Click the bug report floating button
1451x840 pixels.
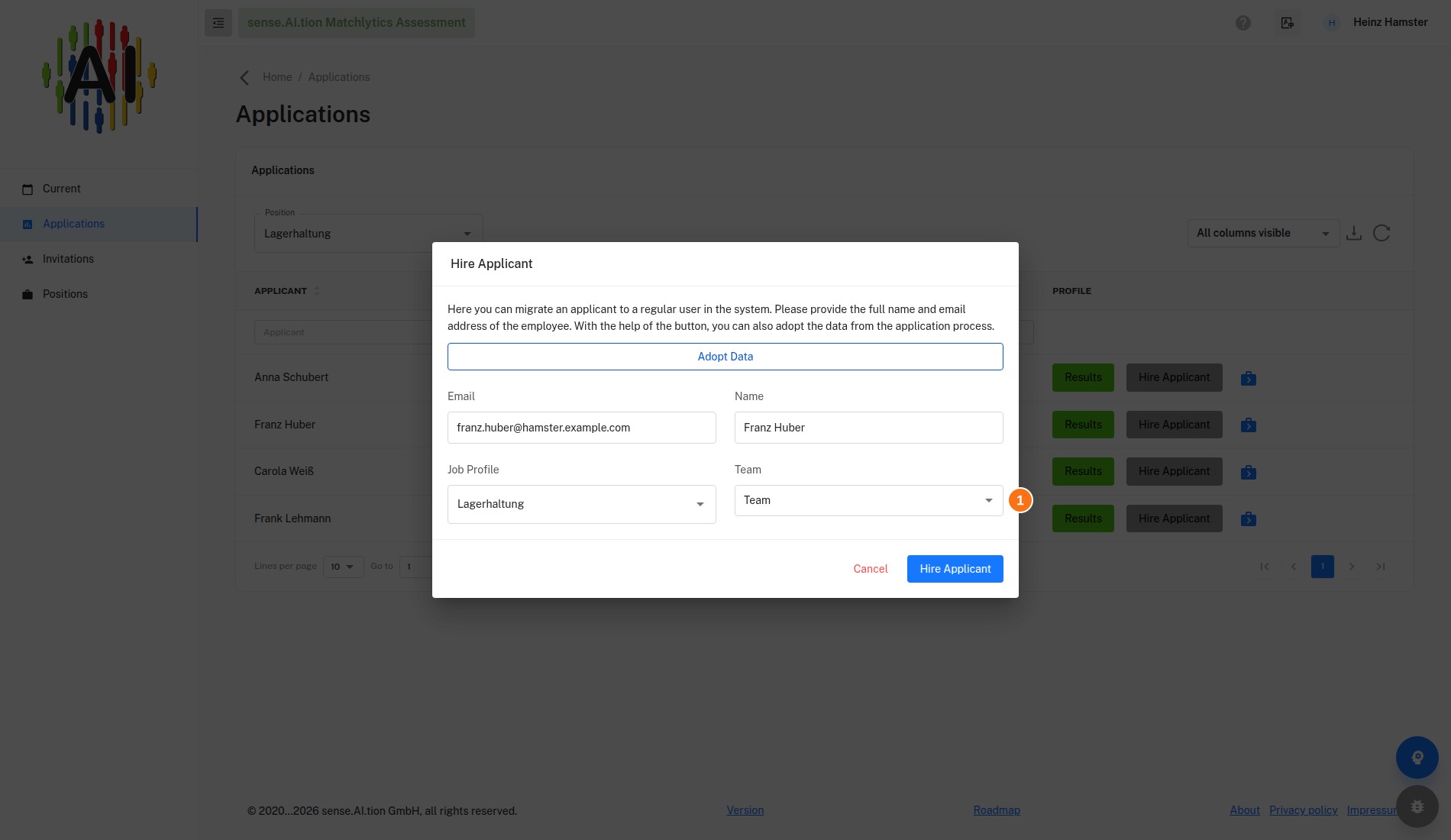pos(1417,806)
